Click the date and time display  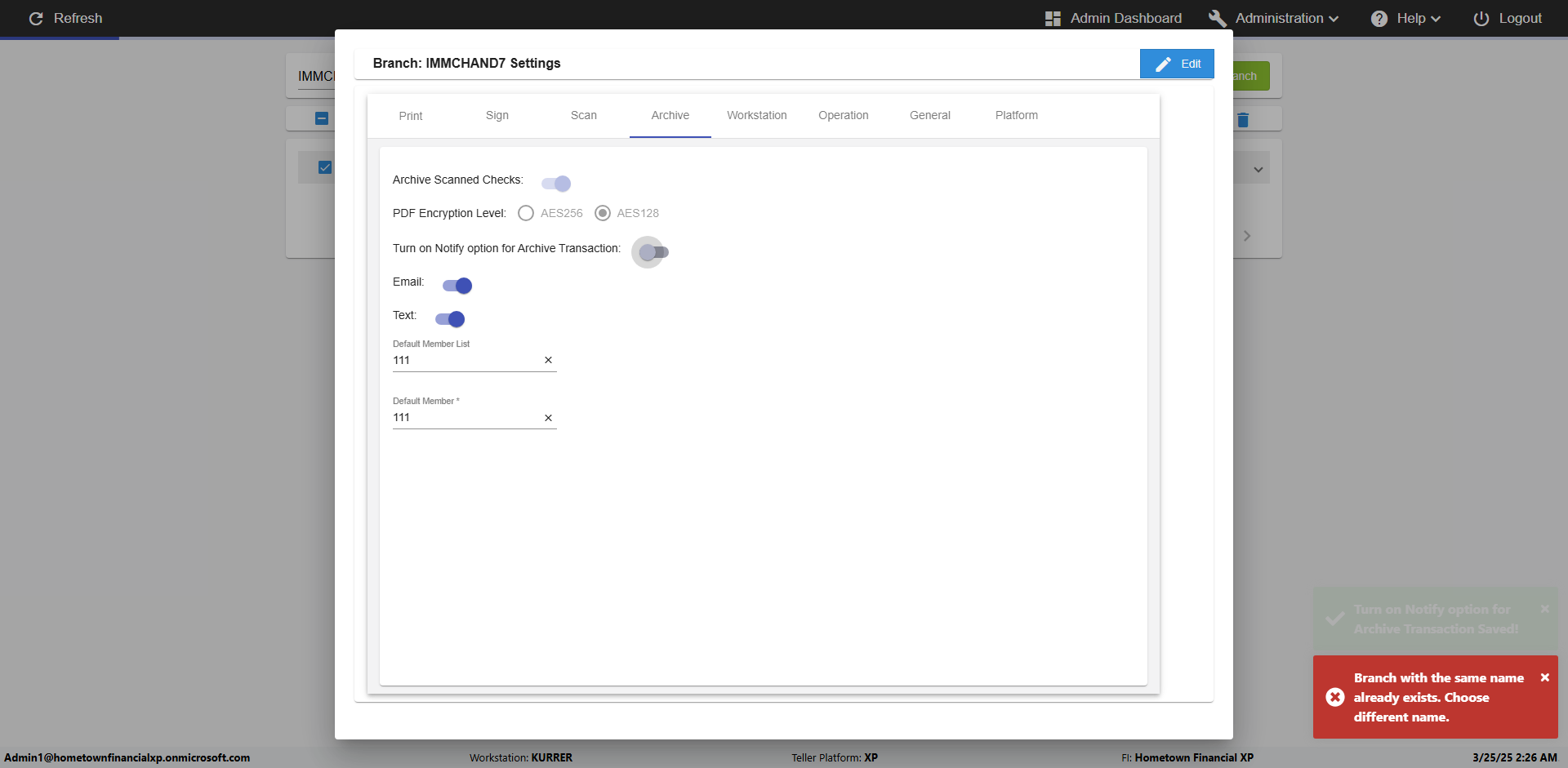[x=1515, y=757]
